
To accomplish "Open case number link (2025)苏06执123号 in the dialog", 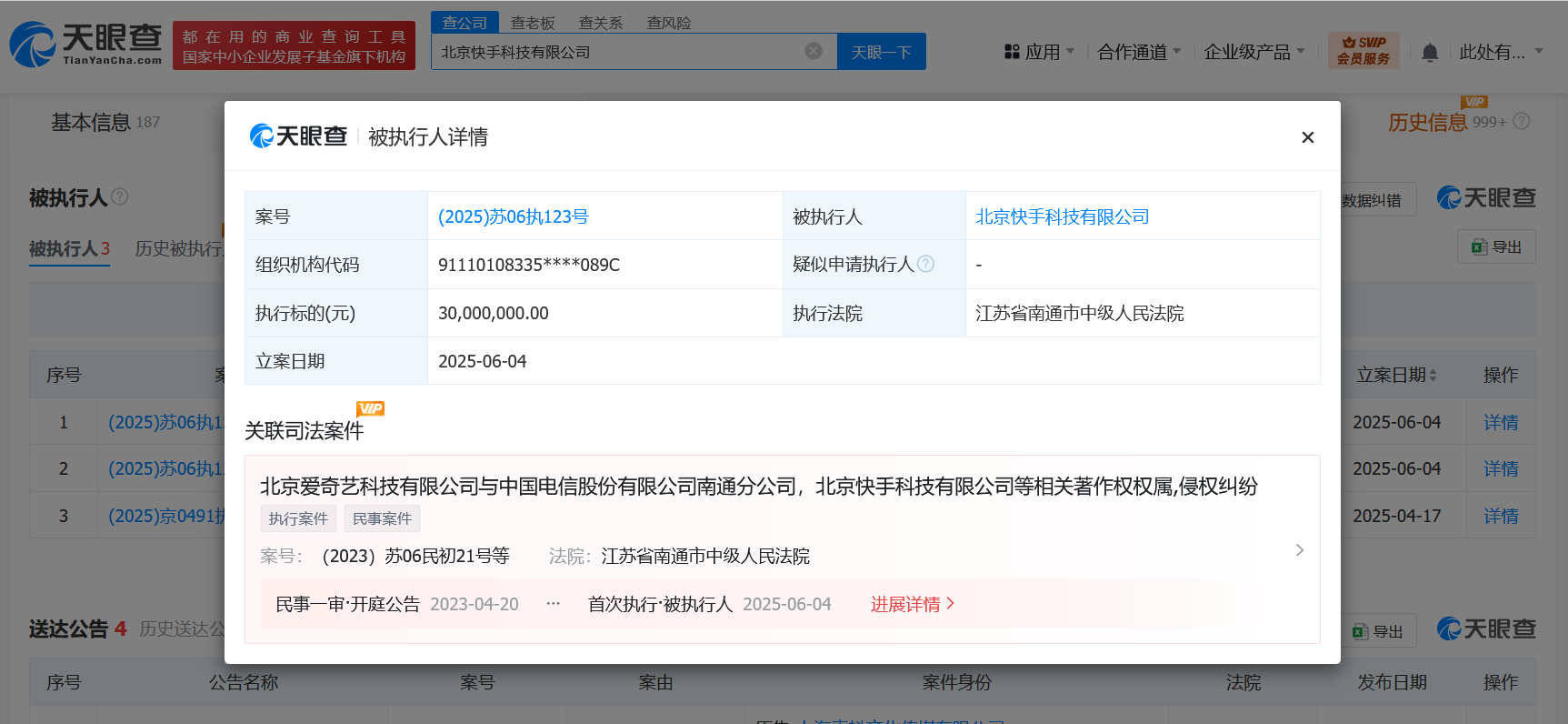I will click(514, 216).
